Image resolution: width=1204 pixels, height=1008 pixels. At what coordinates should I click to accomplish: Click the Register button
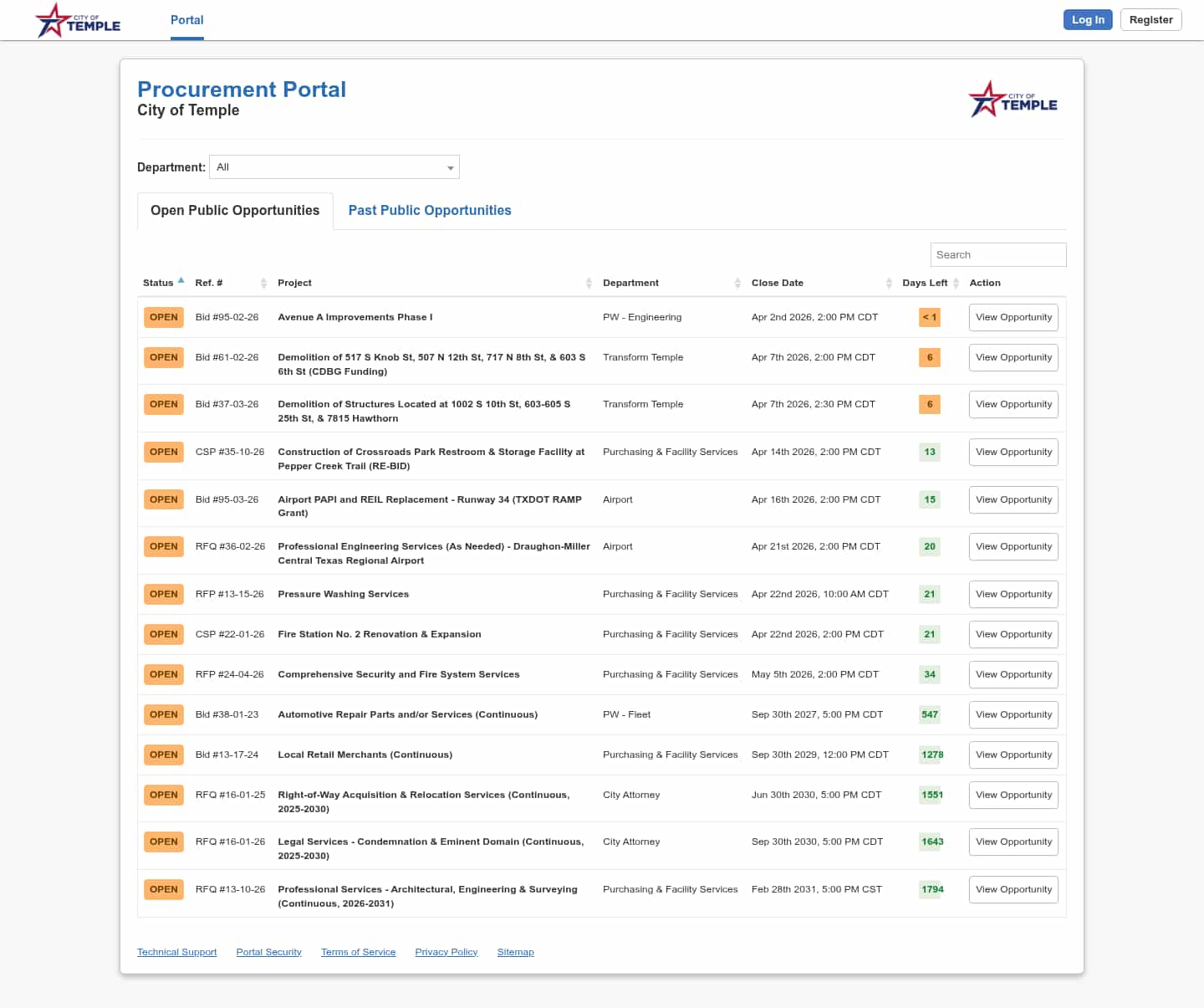coord(1150,20)
